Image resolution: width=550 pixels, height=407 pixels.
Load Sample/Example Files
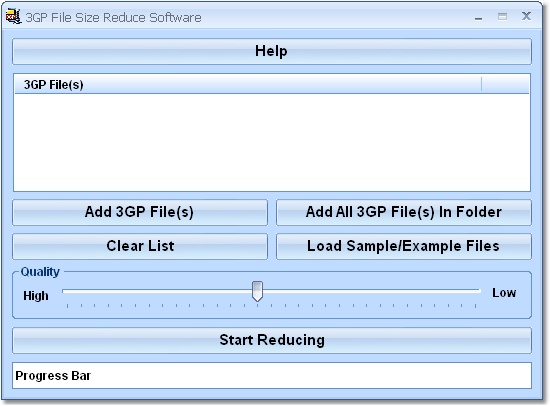[404, 246]
